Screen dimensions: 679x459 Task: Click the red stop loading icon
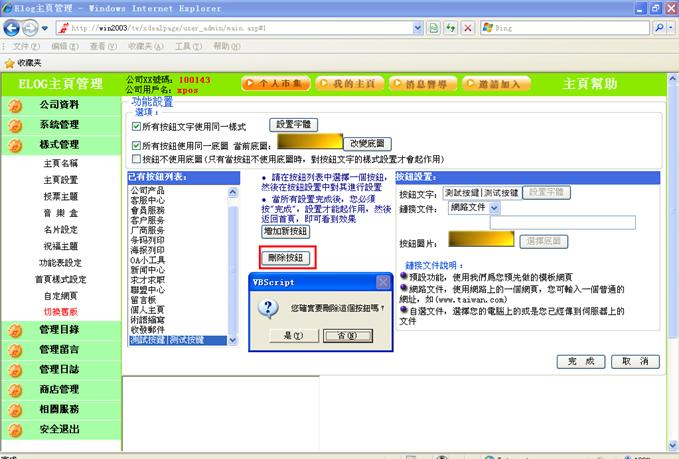tap(467, 28)
